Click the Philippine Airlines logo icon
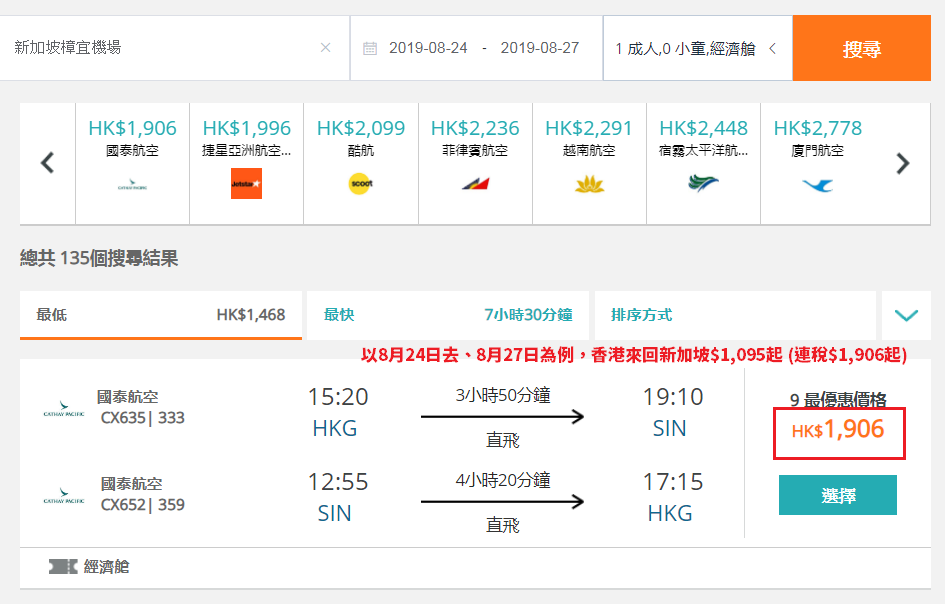Viewport: 945px width, 604px height. (x=476, y=183)
